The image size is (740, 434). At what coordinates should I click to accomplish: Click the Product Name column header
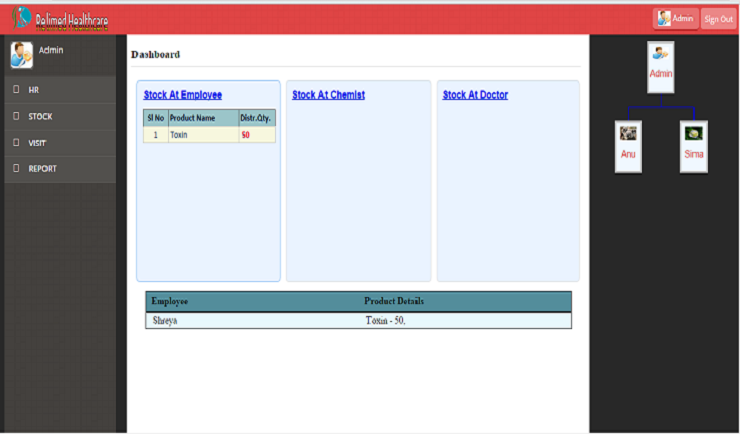[192, 118]
